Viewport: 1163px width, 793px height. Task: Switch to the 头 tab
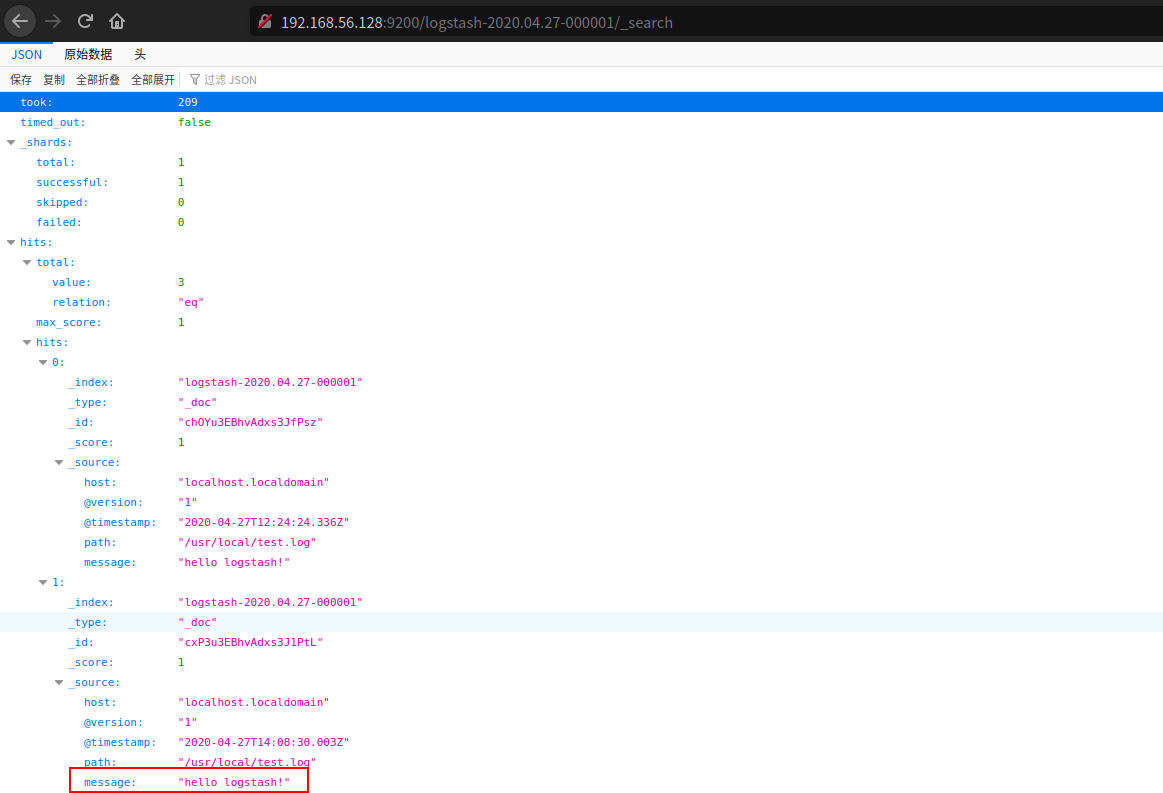click(x=139, y=54)
